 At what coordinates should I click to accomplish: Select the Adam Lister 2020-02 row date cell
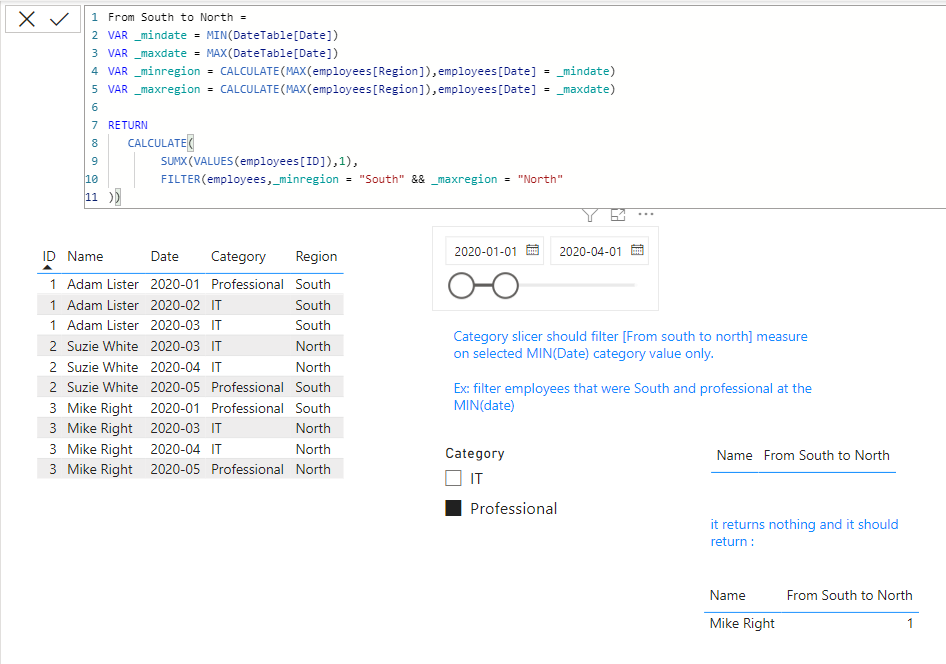[x=175, y=305]
